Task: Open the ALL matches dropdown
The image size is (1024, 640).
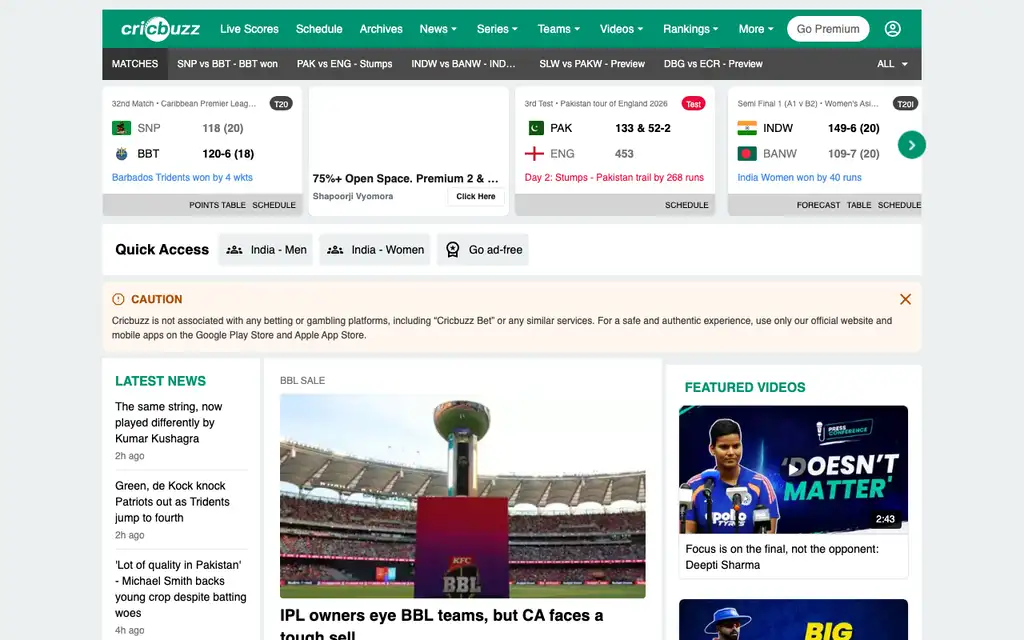Action: (x=892, y=64)
